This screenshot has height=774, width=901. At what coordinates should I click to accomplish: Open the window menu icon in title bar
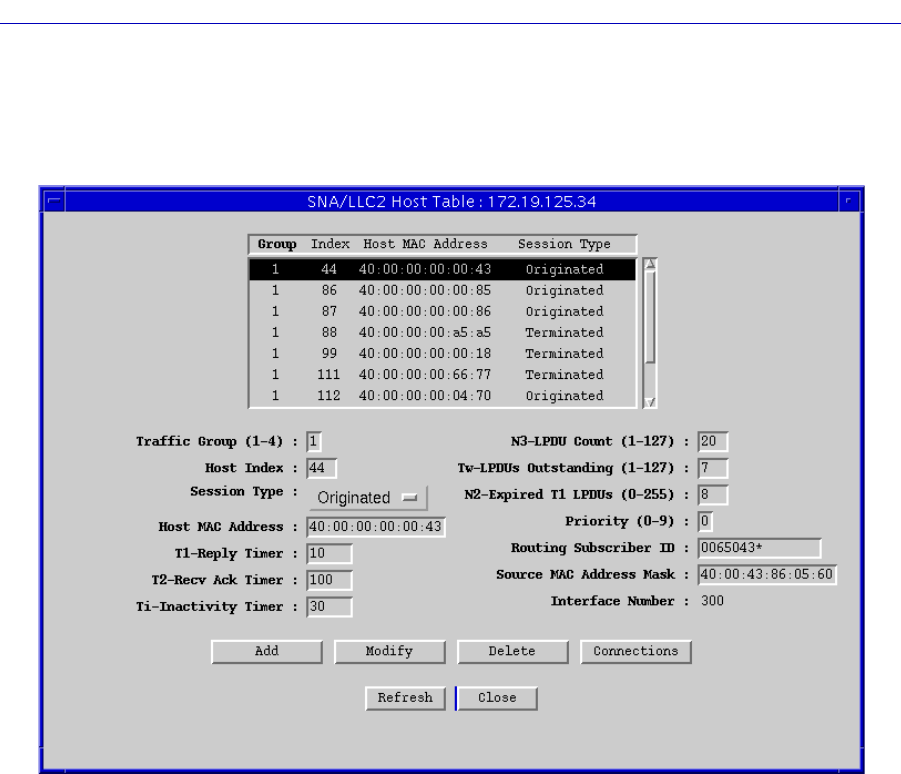click(55, 201)
